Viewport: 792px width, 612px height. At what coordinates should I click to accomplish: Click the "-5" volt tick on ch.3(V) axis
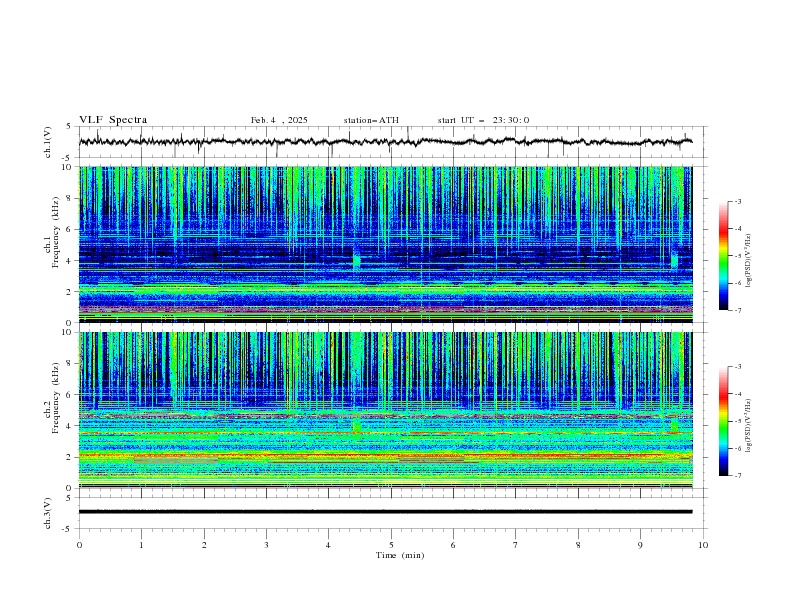tap(68, 529)
